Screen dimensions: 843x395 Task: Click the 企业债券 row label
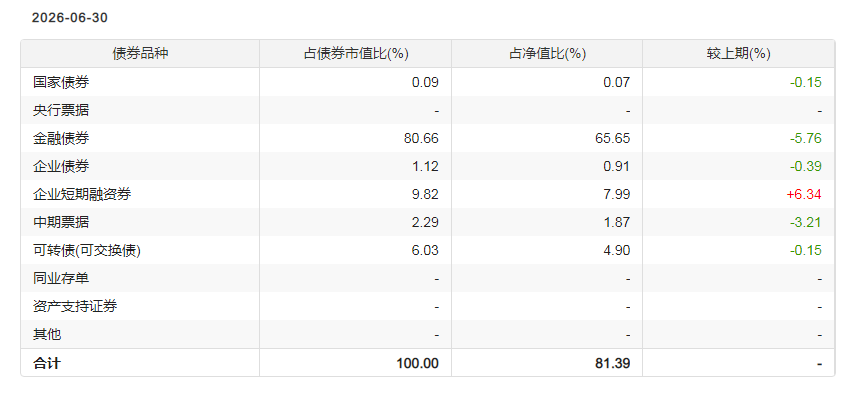pos(61,166)
